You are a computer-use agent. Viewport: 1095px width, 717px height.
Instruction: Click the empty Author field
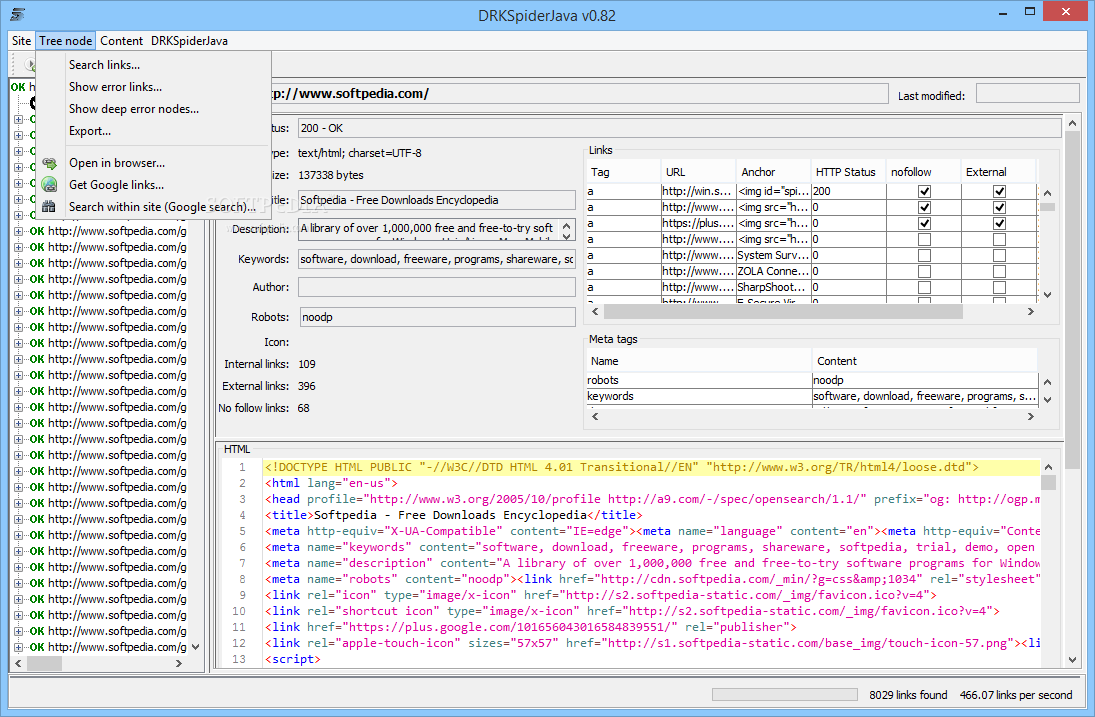(x=437, y=287)
